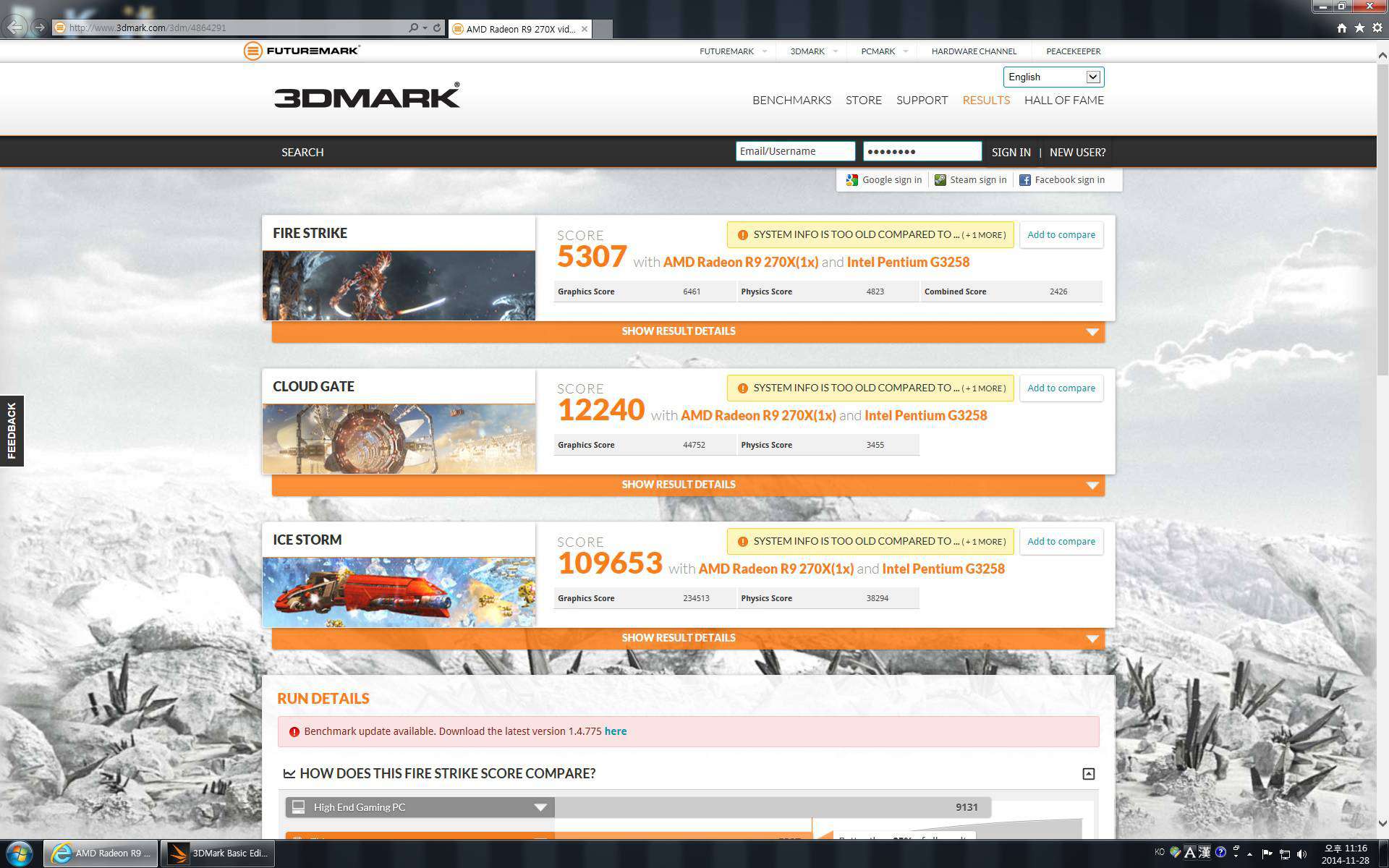This screenshot has width=1389, height=868.
Task: Click the taskbar action center flag
Action: coord(1267,854)
